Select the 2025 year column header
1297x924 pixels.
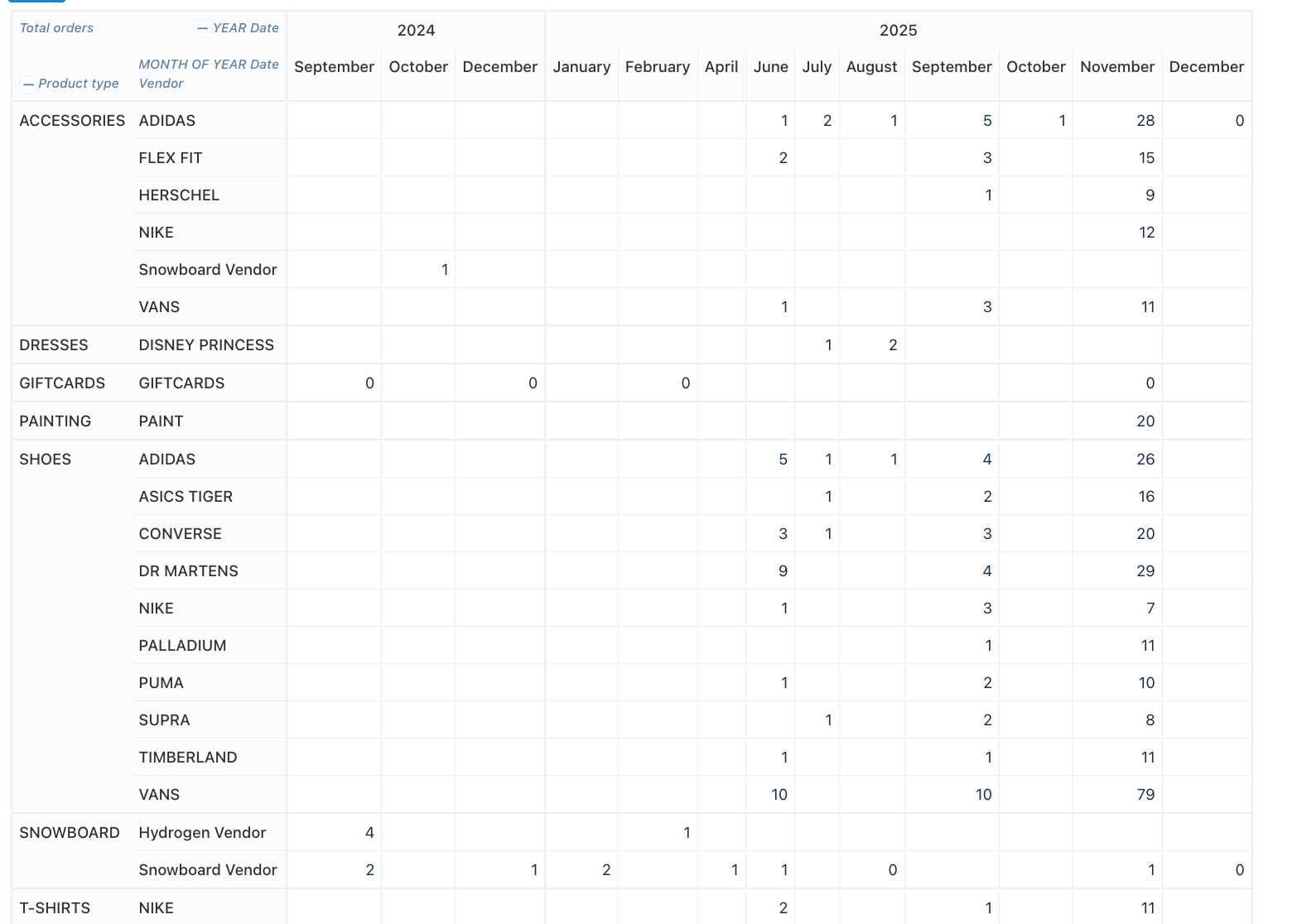coord(898,31)
